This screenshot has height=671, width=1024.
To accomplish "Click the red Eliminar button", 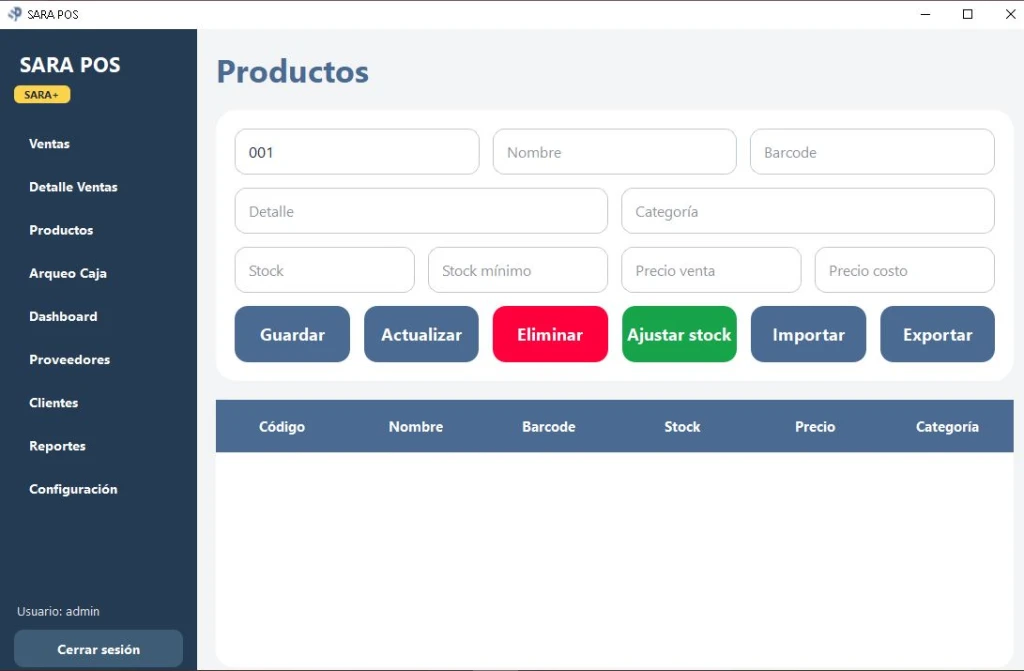I will coord(550,334).
